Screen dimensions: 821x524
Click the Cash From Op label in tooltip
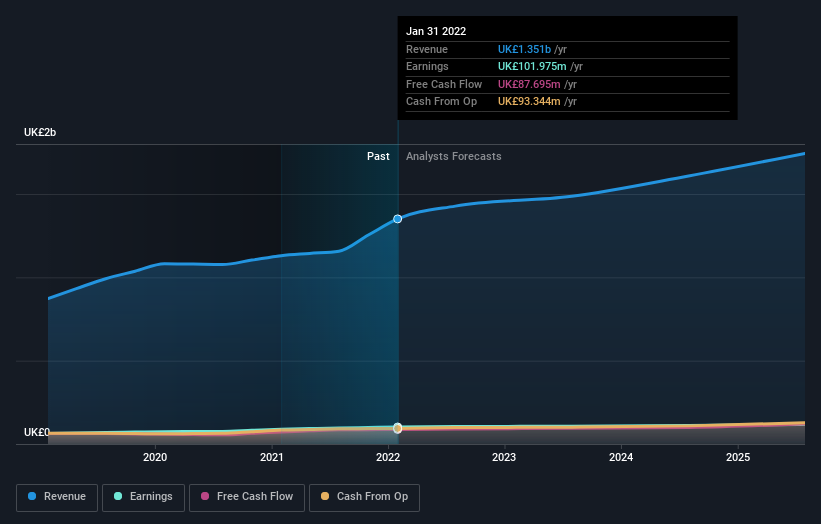441,102
